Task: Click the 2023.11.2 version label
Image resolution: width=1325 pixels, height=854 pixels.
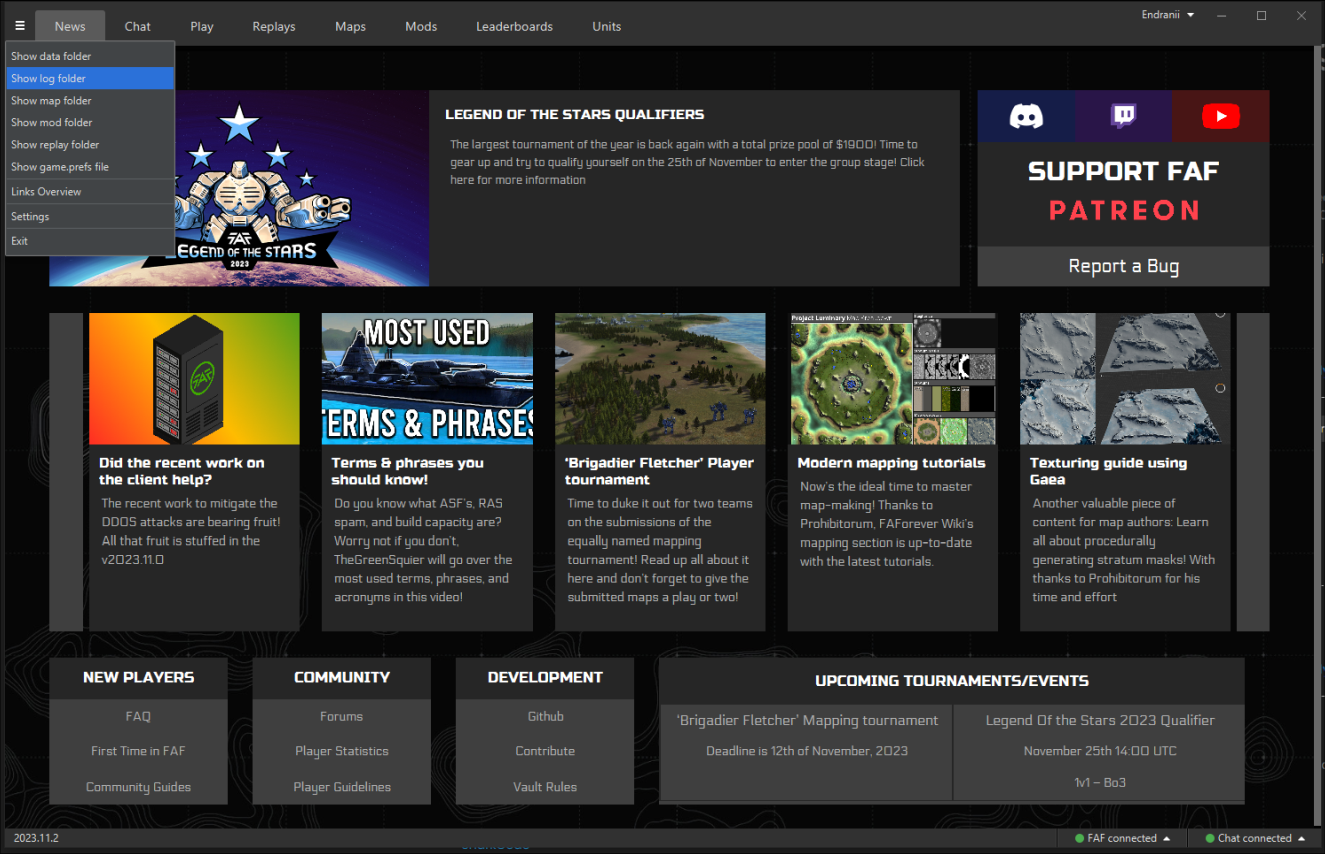Action: [36, 838]
